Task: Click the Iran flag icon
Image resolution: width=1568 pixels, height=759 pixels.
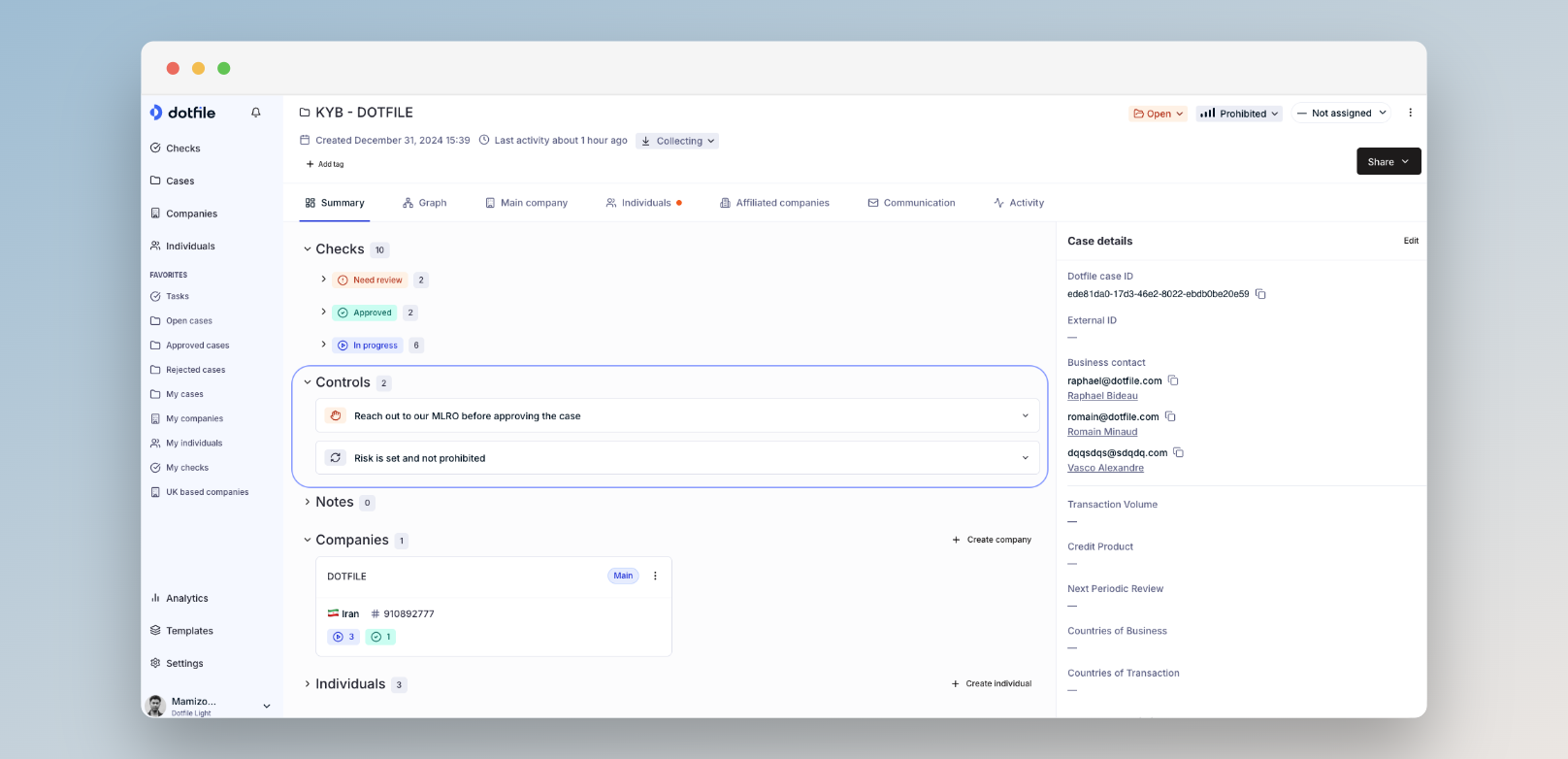Action: tap(333, 613)
